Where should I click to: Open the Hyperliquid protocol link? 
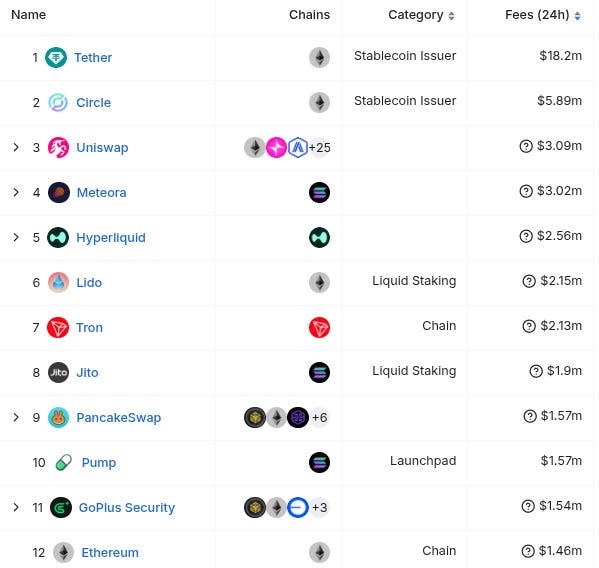(111, 238)
